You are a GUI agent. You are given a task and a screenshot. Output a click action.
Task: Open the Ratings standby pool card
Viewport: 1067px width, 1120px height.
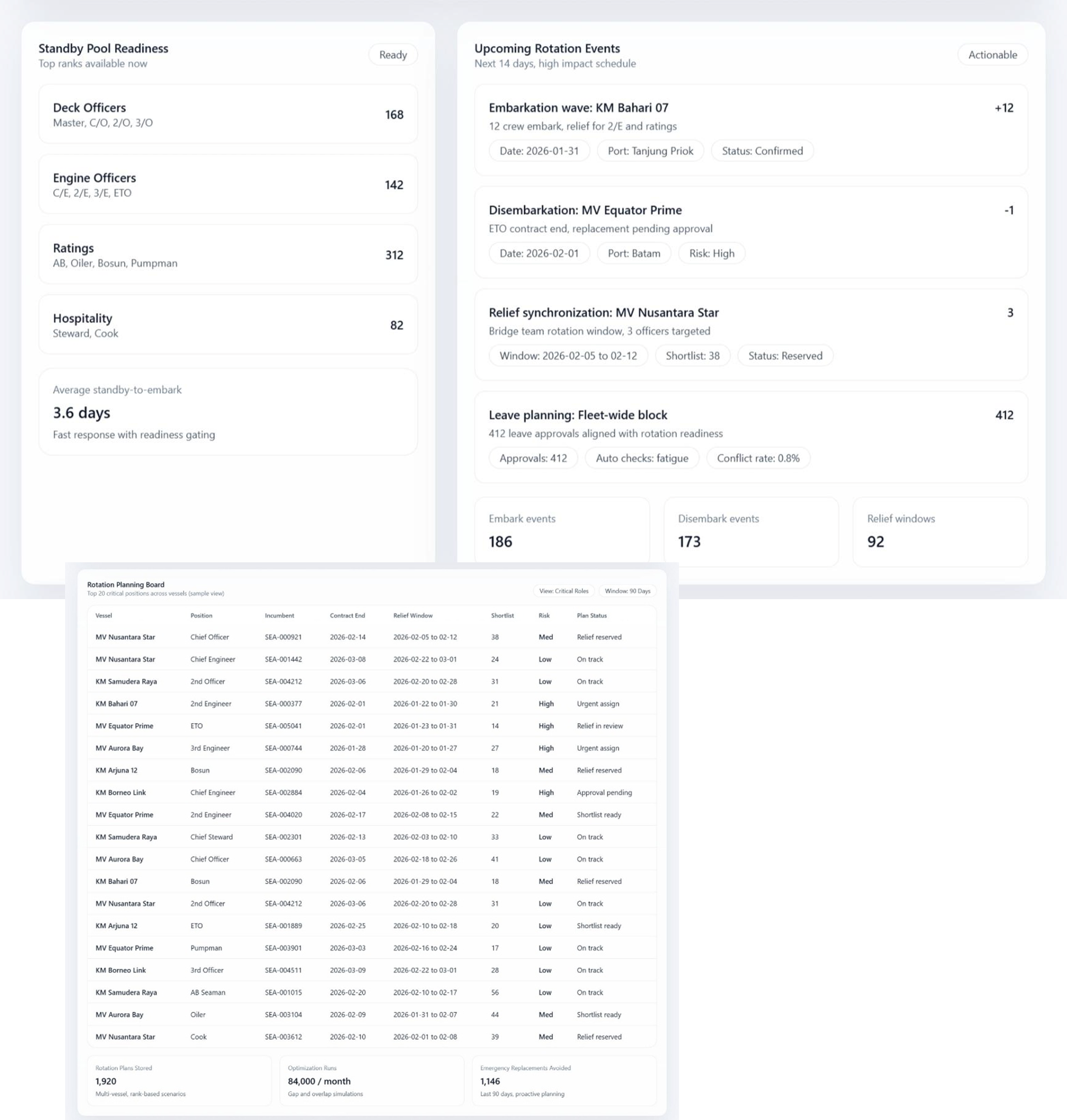click(228, 254)
